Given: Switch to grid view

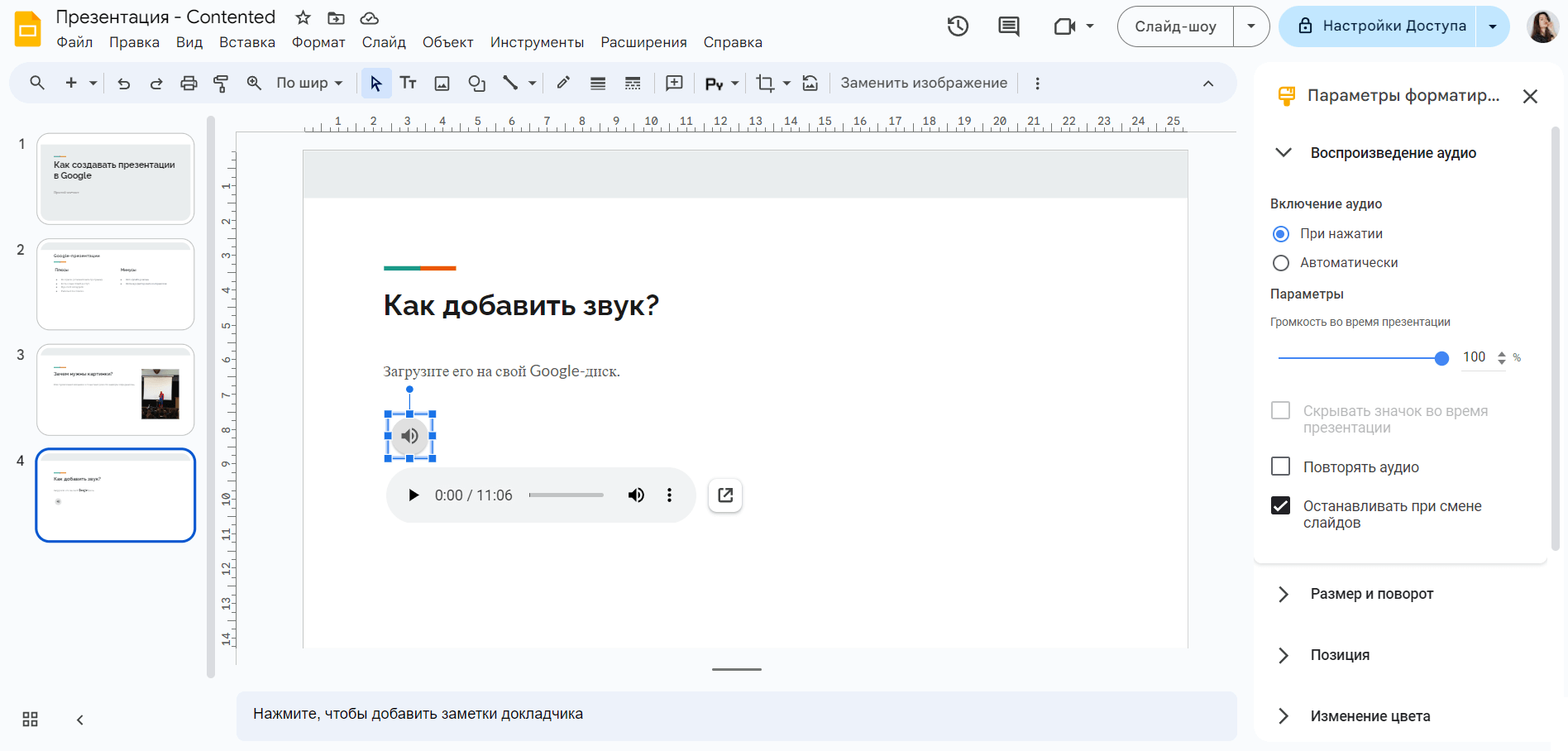Looking at the screenshot, I should [x=31, y=720].
